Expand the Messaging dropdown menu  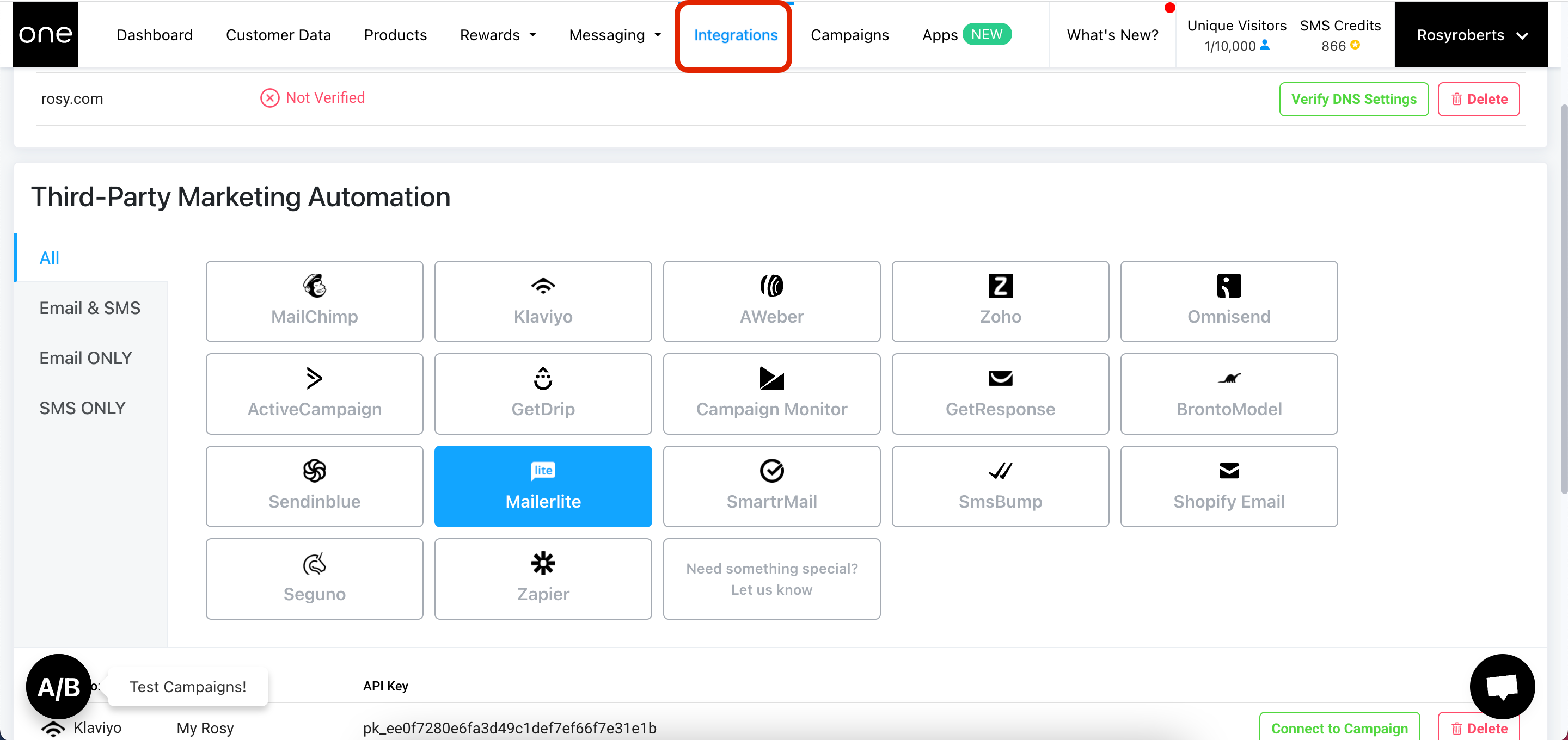tap(615, 35)
